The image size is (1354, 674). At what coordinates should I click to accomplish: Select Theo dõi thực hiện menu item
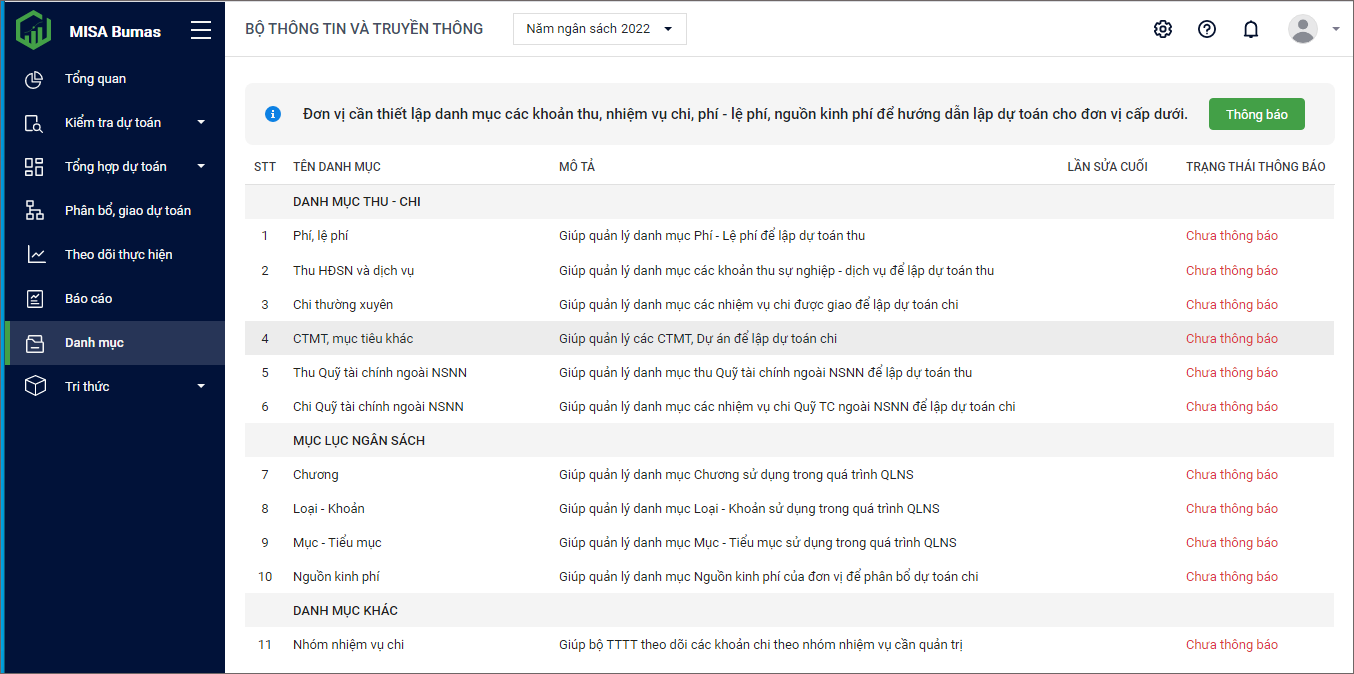coord(118,255)
